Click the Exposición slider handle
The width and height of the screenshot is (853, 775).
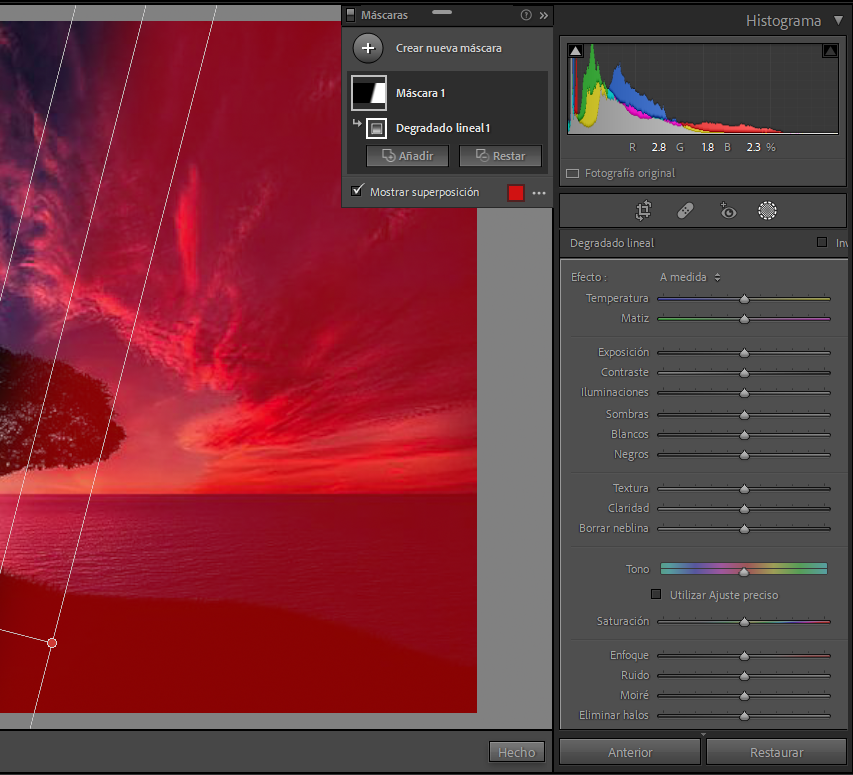tap(744, 353)
